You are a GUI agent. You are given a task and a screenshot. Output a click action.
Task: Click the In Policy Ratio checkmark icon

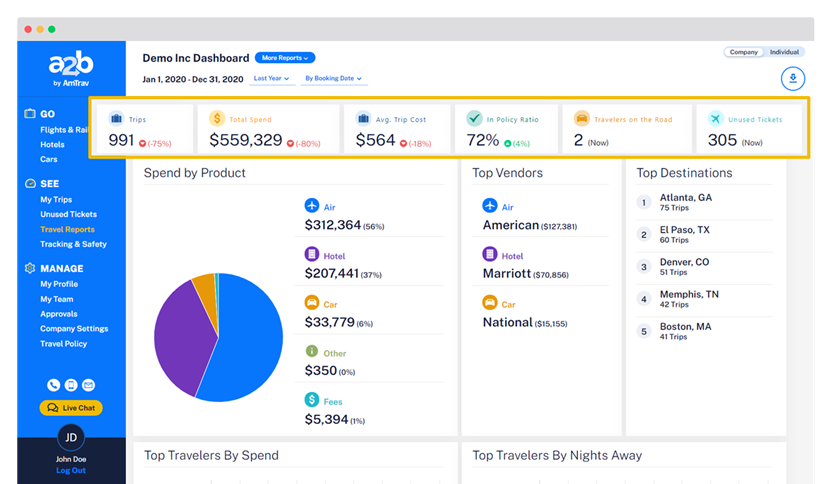pos(474,119)
